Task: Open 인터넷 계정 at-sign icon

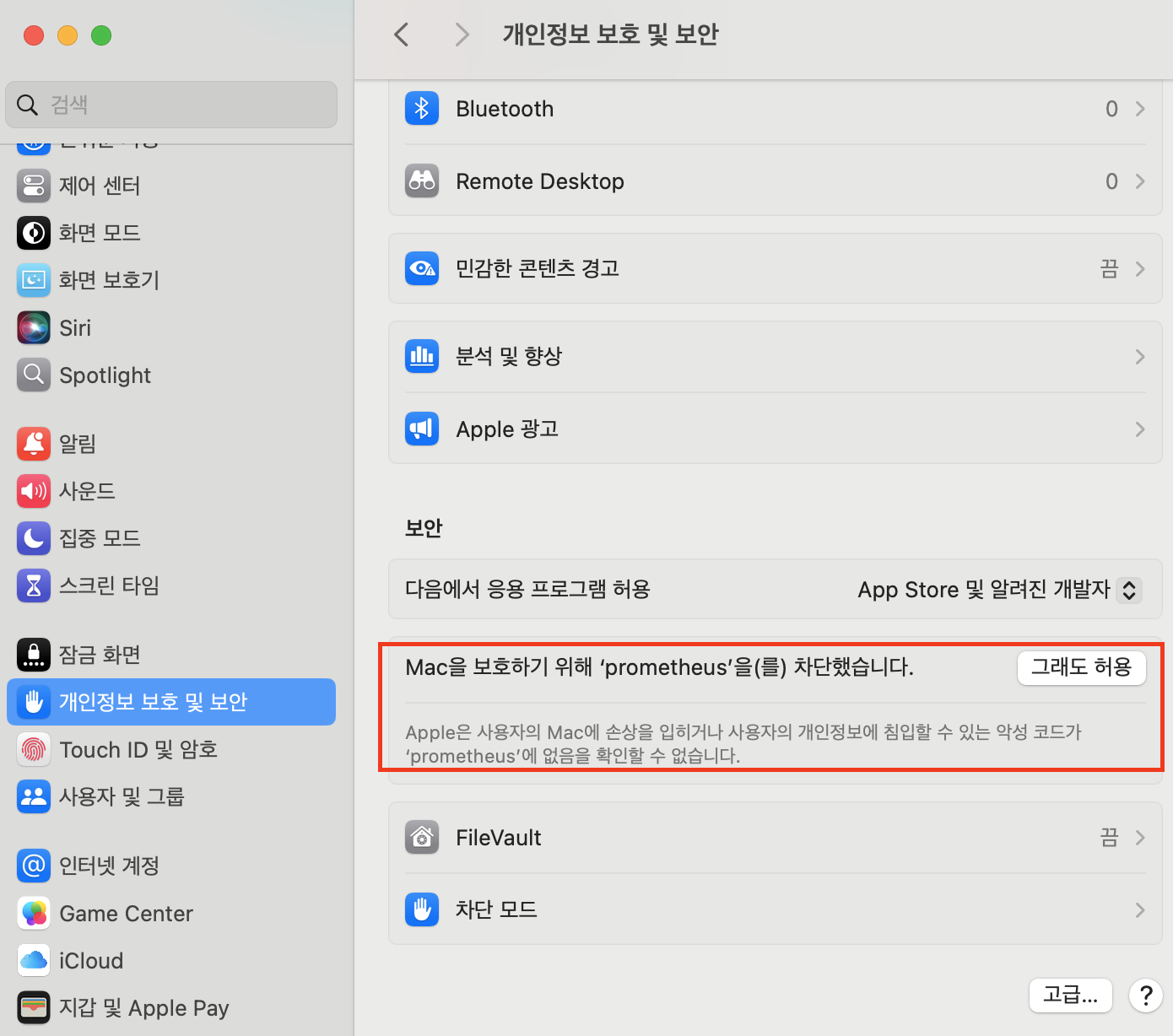Action: [34, 865]
